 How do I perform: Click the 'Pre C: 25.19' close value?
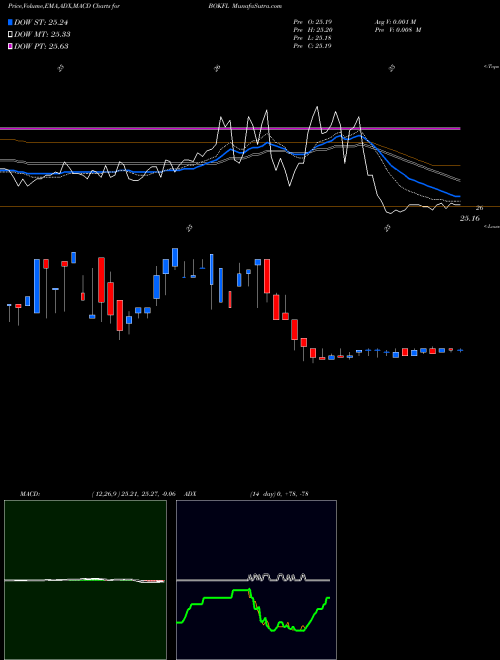click(312, 46)
